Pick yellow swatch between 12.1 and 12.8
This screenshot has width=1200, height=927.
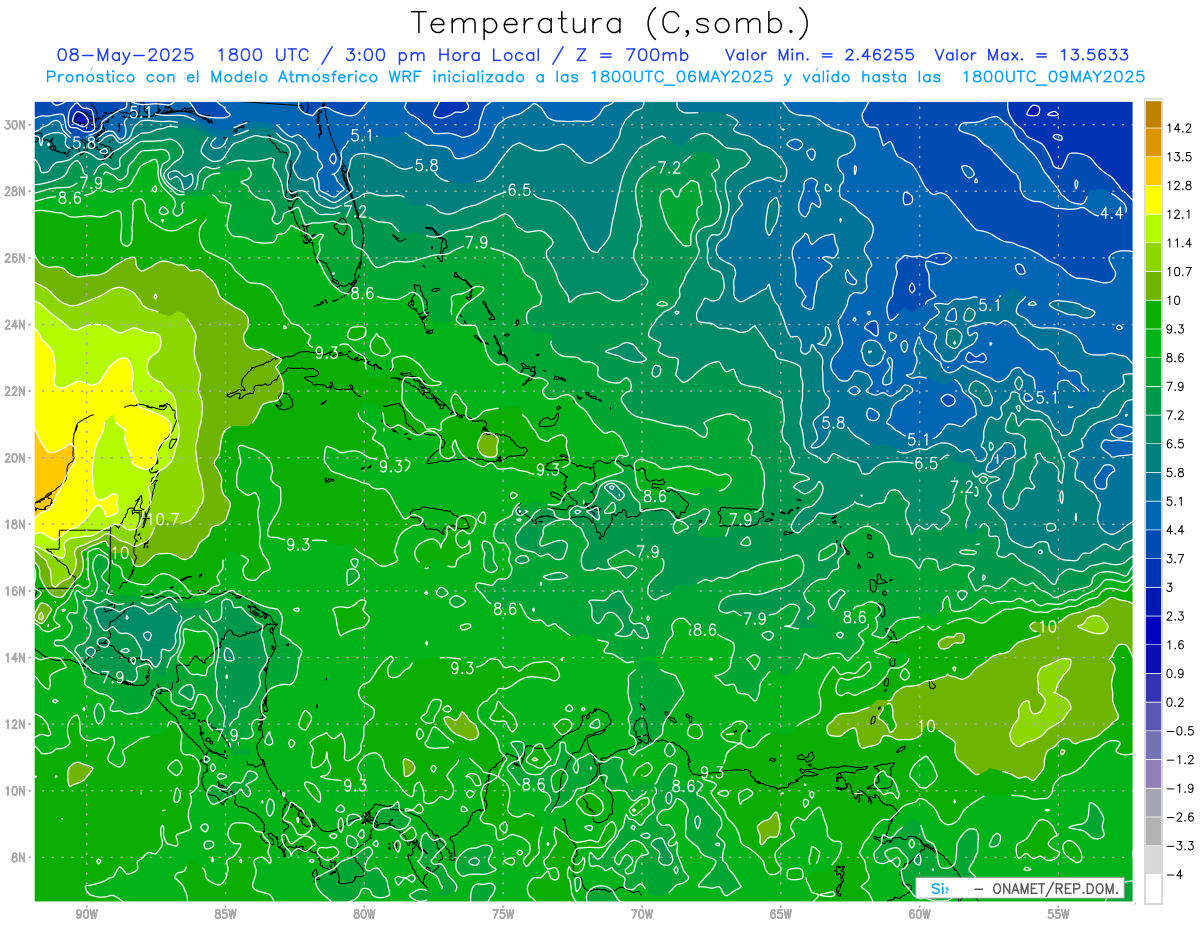(1153, 200)
